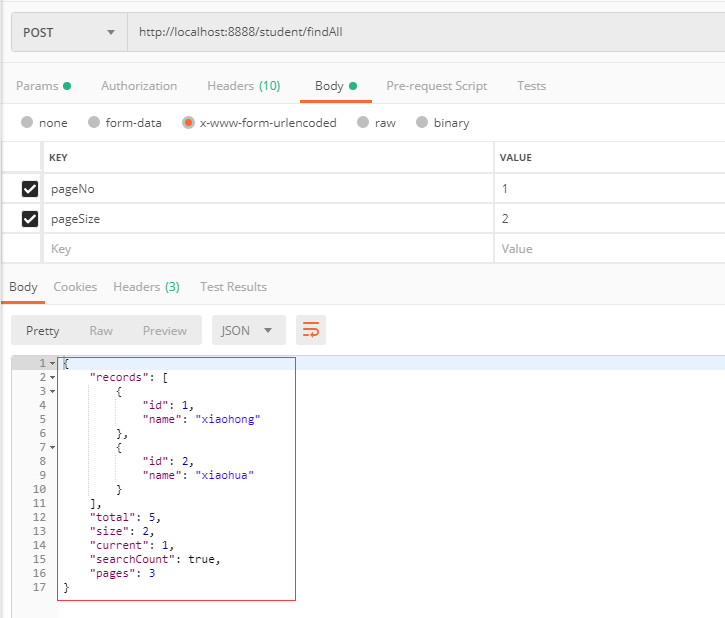Collapse the object fold on line 7
Image resolution: width=725 pixels, height=618 pixels.
coord(53,447)
